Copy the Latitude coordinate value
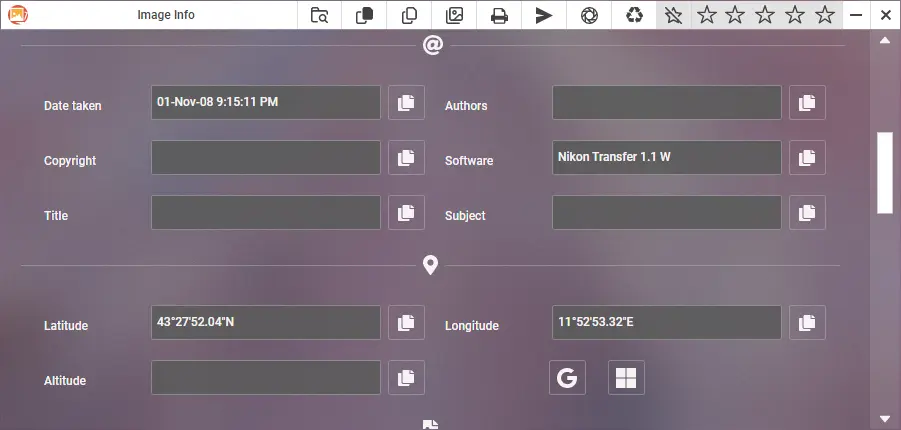The image size is (901, 430). pos(406,323)
